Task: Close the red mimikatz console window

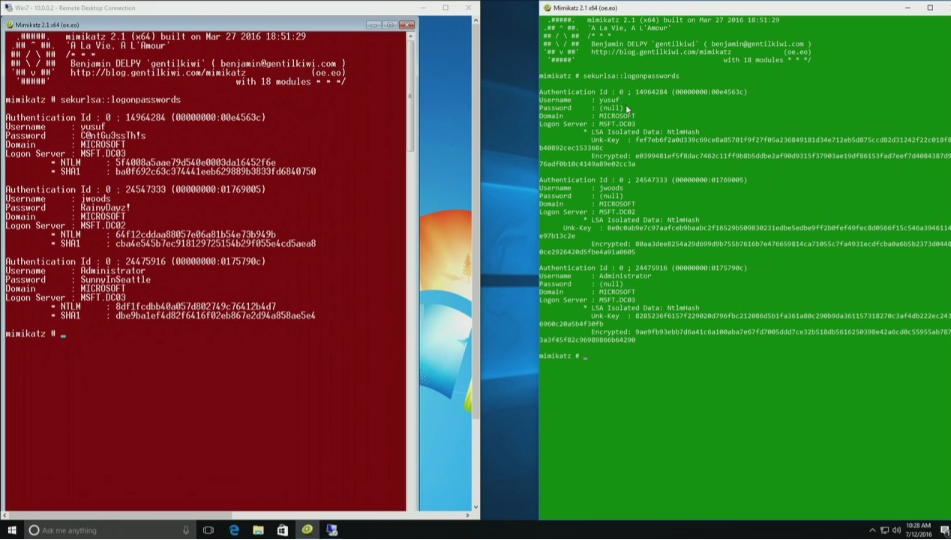Action: tap(407, 25)
